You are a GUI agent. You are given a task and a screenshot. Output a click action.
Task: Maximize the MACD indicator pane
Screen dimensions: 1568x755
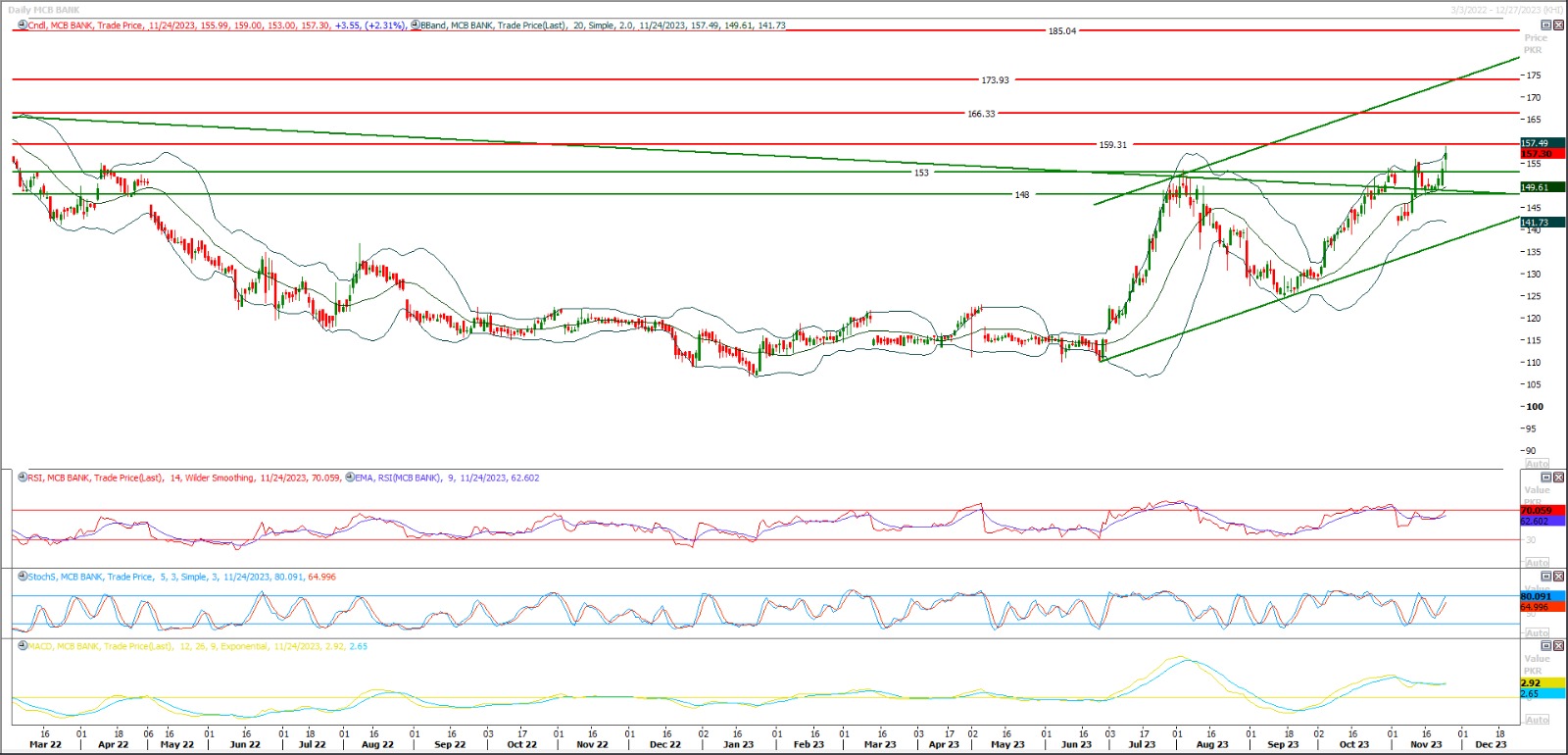tap(1546, 646)
